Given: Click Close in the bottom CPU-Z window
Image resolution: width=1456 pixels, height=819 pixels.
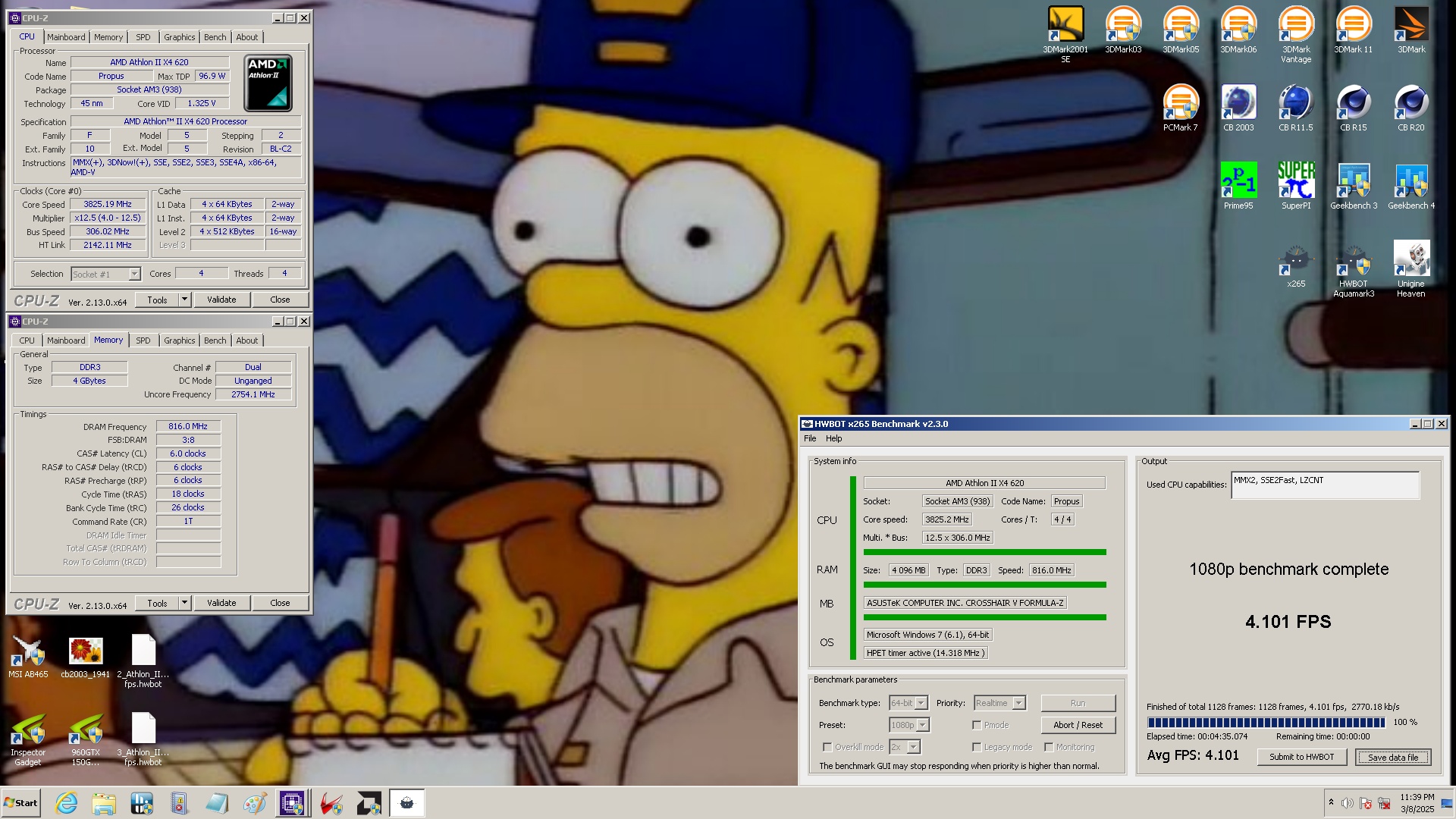Looking at the screenshot, I should [x=280, y=603].
